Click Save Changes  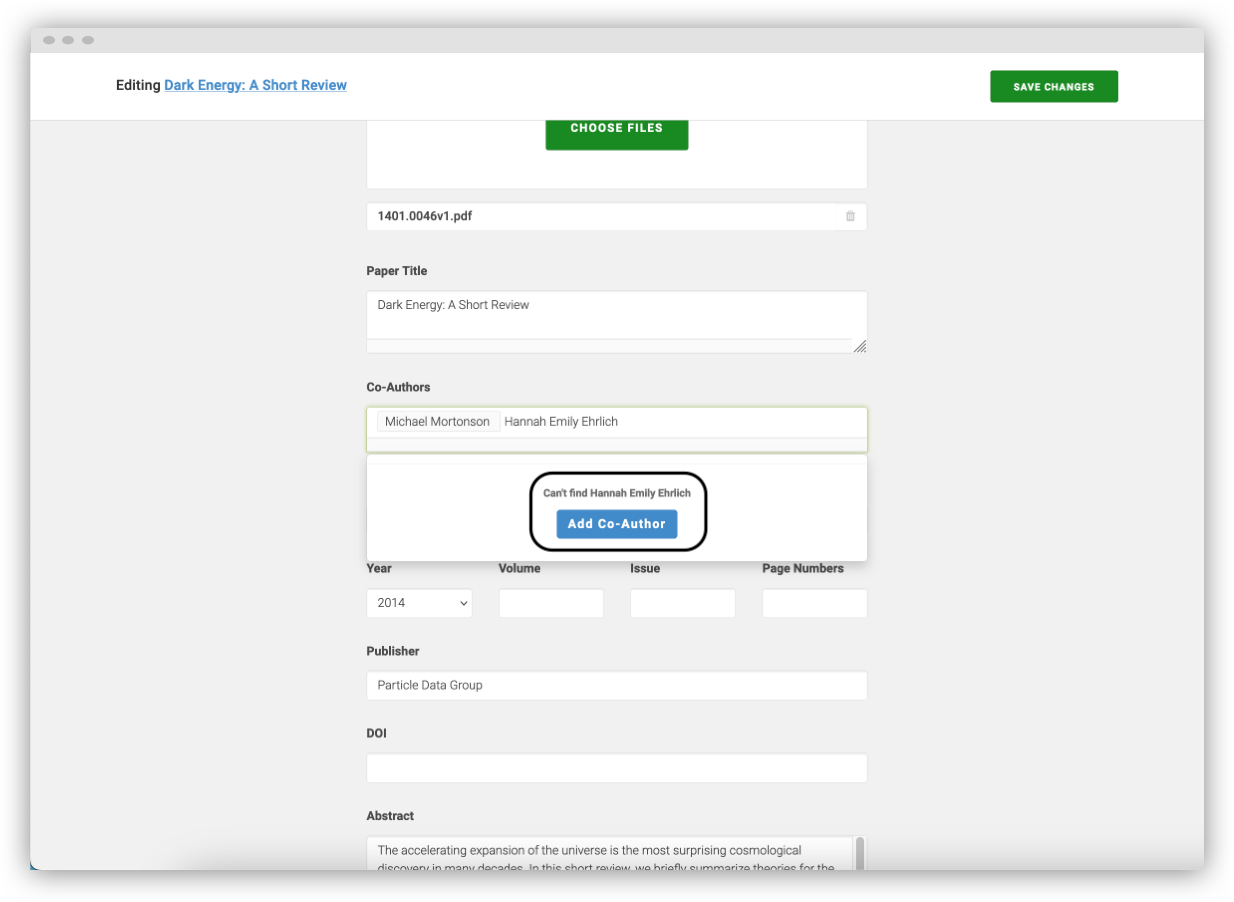coord(1053,86)
